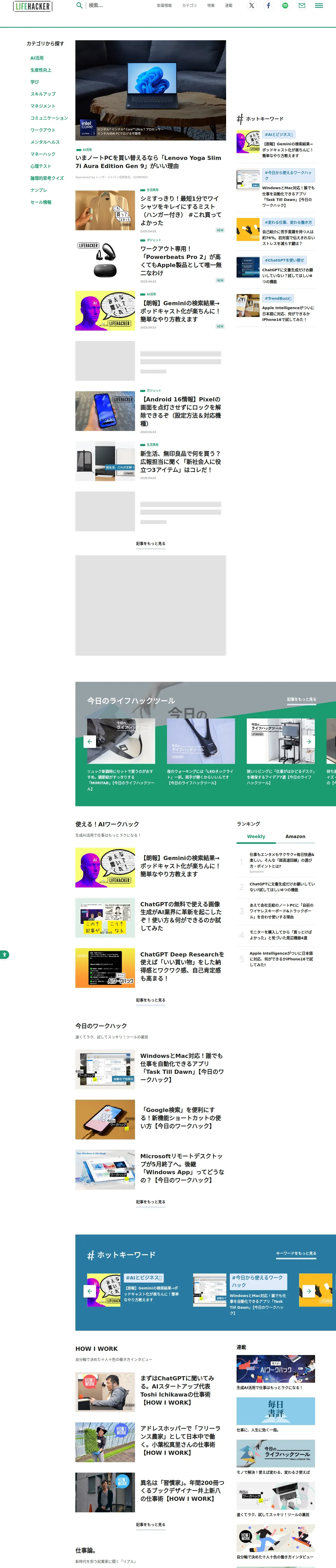Viewport: 336px width, 1568px height.
Task: Click the search magnifier icon
Action: (x=79, y=5)
